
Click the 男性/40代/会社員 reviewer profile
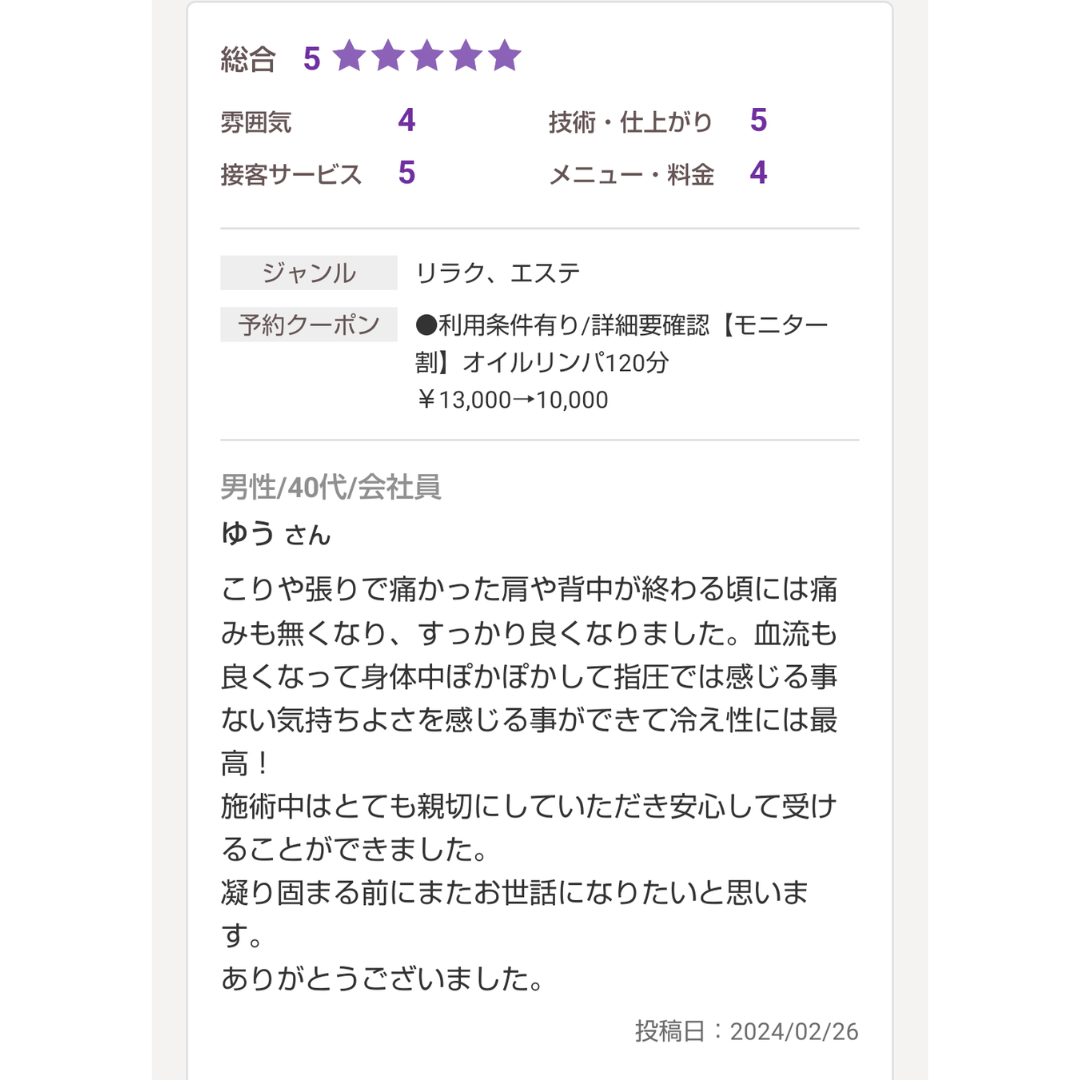tap(331, 487)
